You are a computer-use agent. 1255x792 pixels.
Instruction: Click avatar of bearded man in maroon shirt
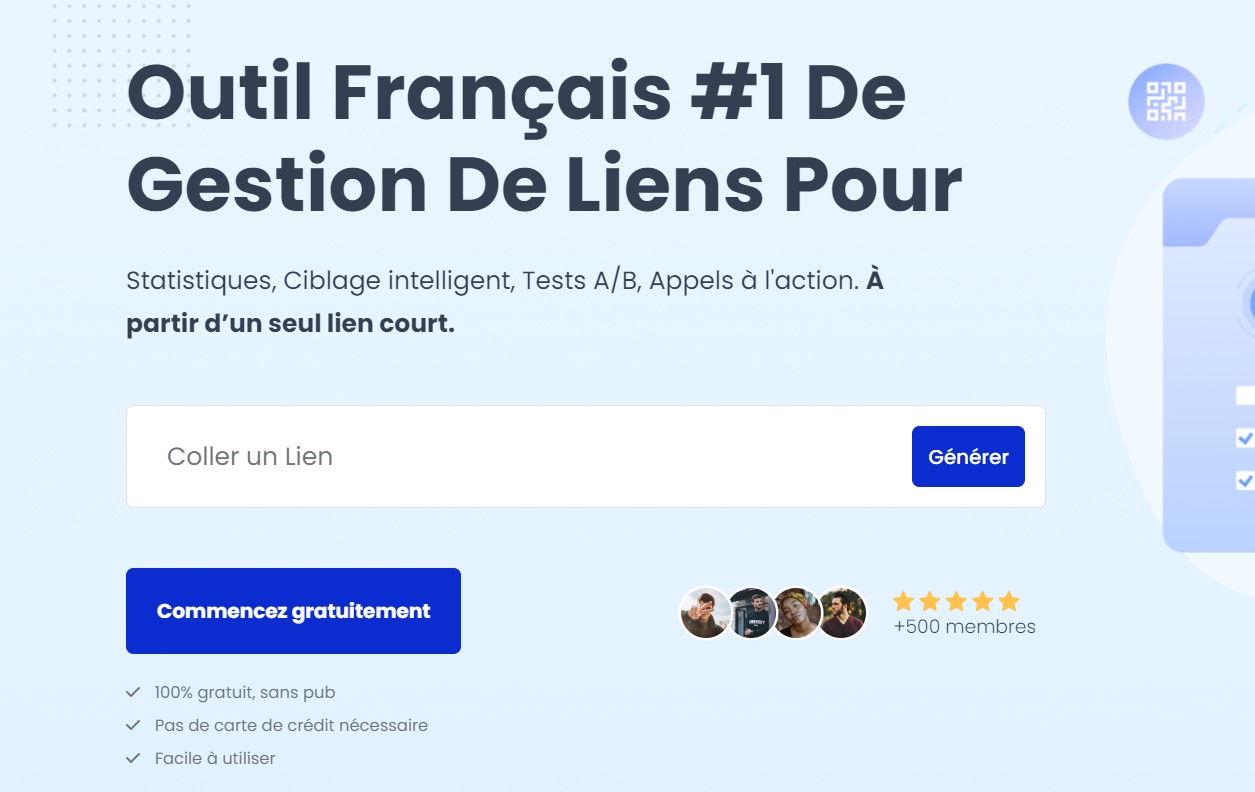(x=842, y=613)
